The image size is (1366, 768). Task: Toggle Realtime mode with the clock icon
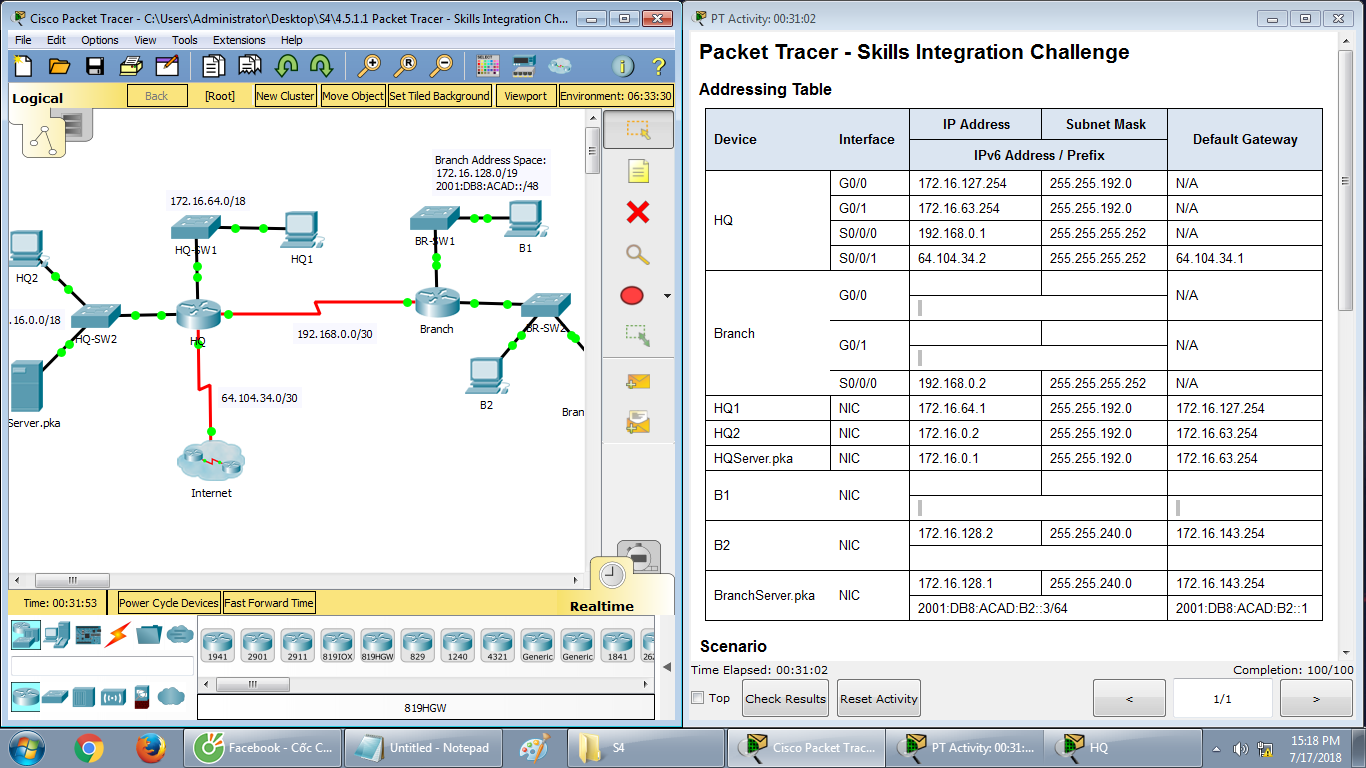pyautogui.click(x=611, y=575)
